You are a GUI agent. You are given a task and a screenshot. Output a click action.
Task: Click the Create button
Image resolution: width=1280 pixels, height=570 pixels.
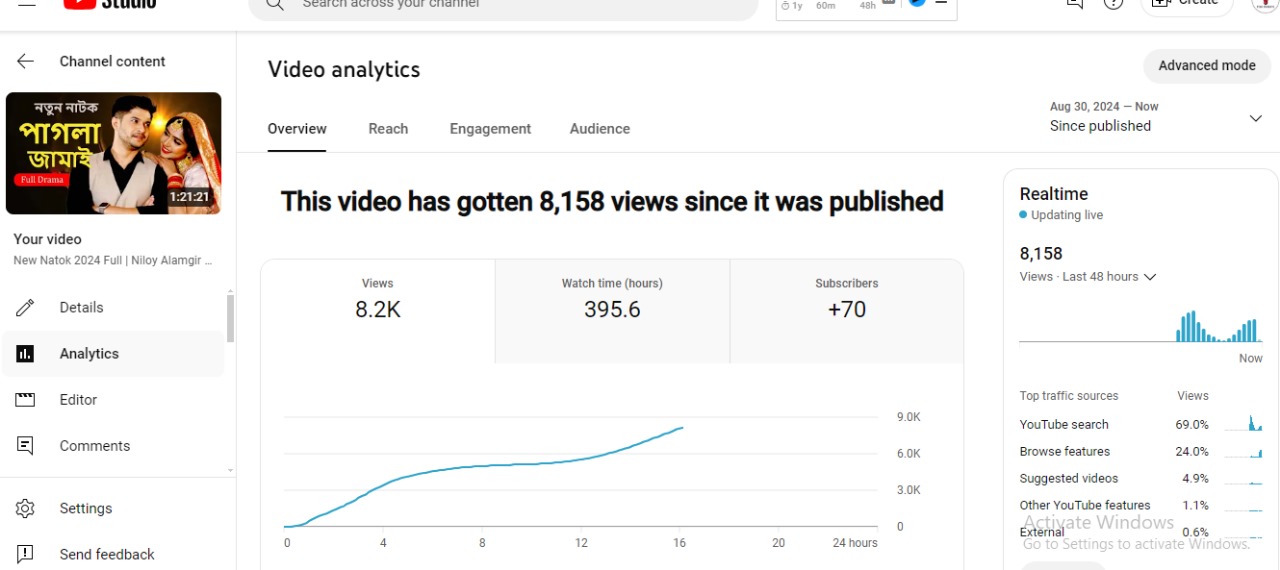pos(1186,4)
